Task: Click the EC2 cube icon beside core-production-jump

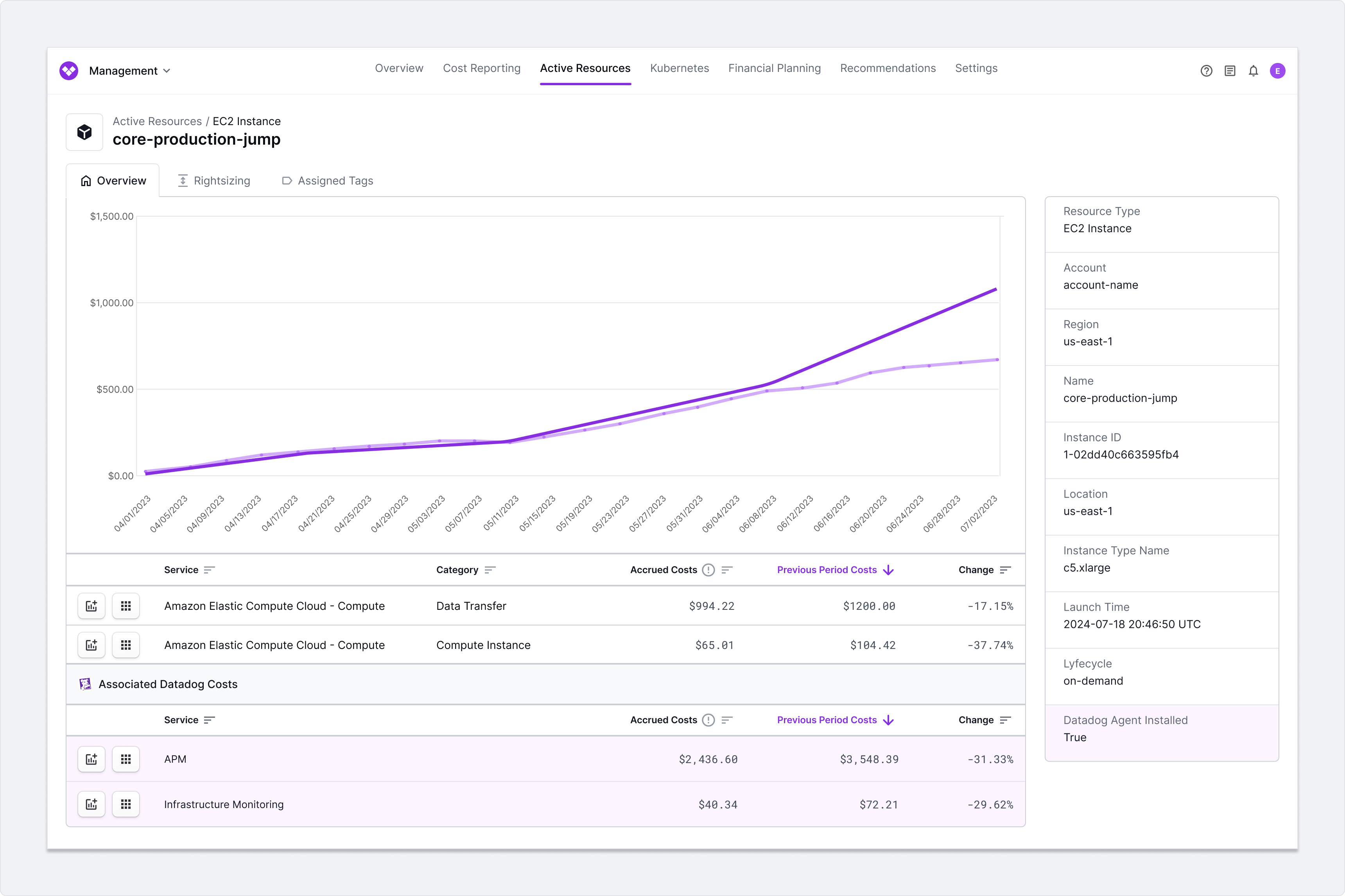Action: click(84, 132)
